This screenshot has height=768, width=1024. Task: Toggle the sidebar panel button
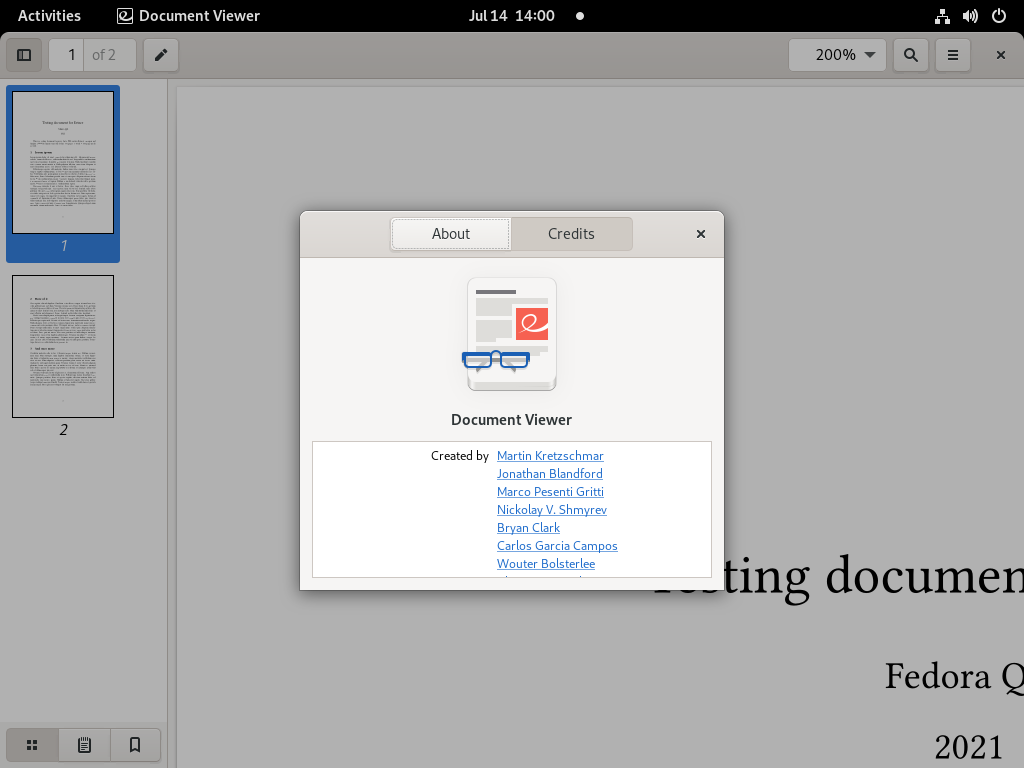pyautogui.click(x=24, y=55)
